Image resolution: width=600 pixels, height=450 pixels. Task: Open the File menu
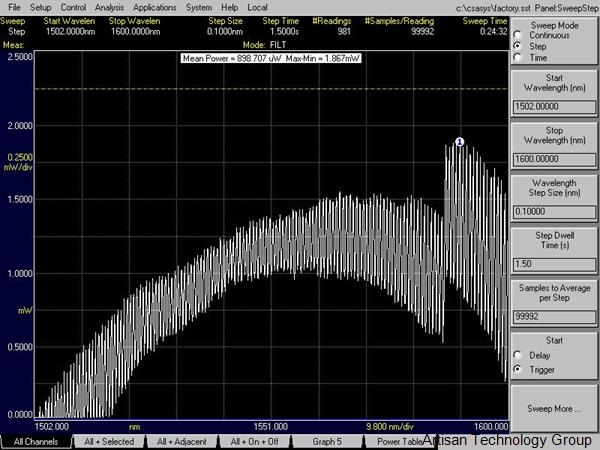point(14,7)
